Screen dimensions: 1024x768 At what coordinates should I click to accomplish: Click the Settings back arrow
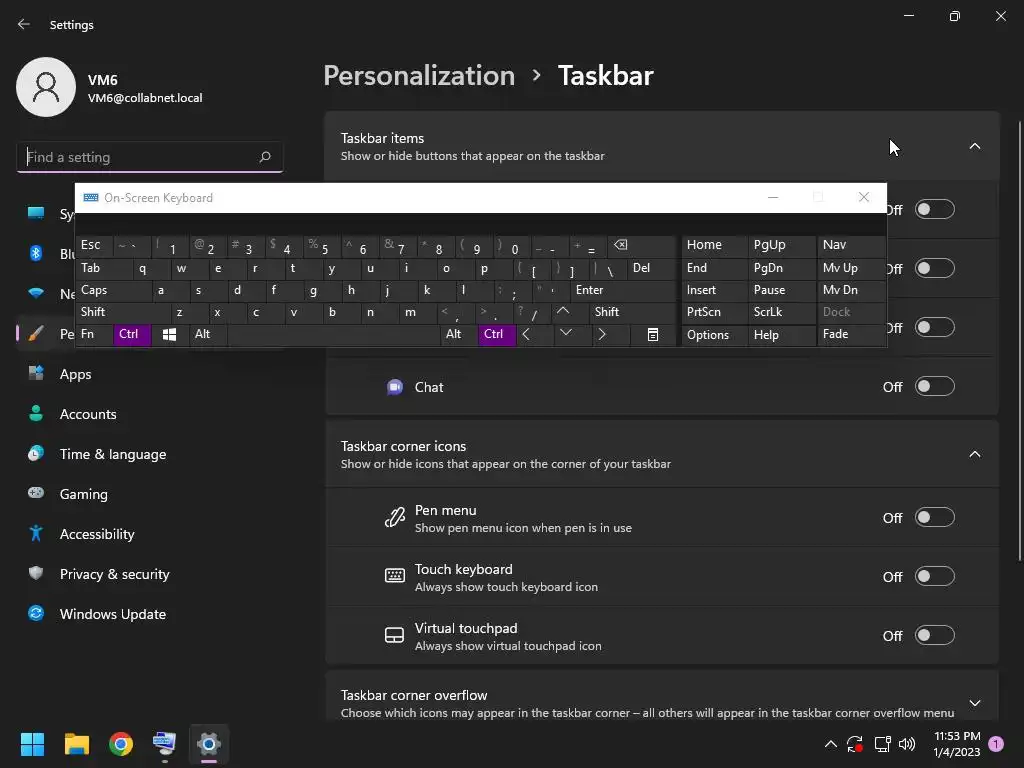click(x=24, y=24)
